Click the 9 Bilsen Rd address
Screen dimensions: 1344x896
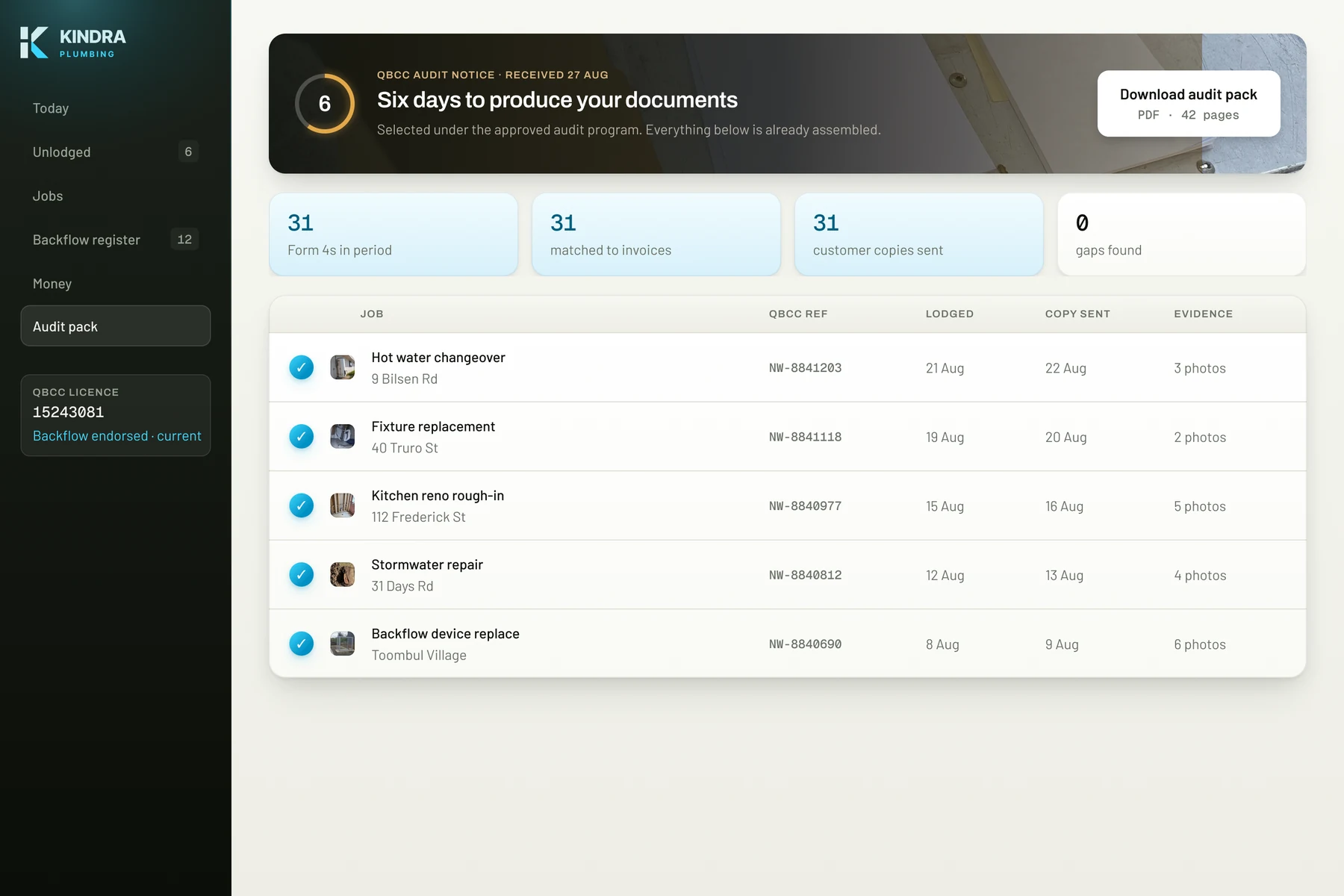point(405,379)
